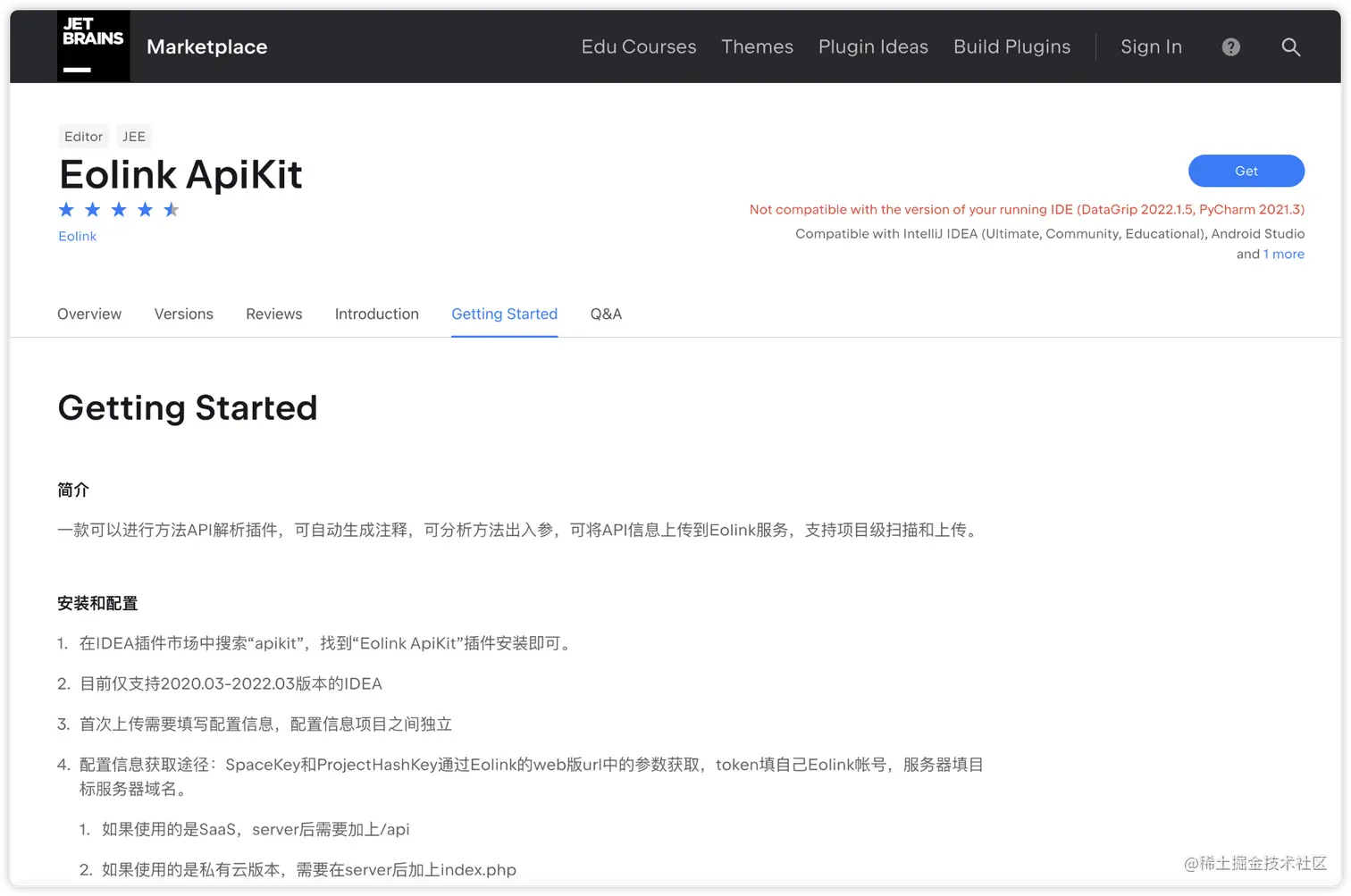Open Plugin Ideas in the top navigation
Image resolution: width=1351 pixels, height=896 pixels.
tap(873, 46)
